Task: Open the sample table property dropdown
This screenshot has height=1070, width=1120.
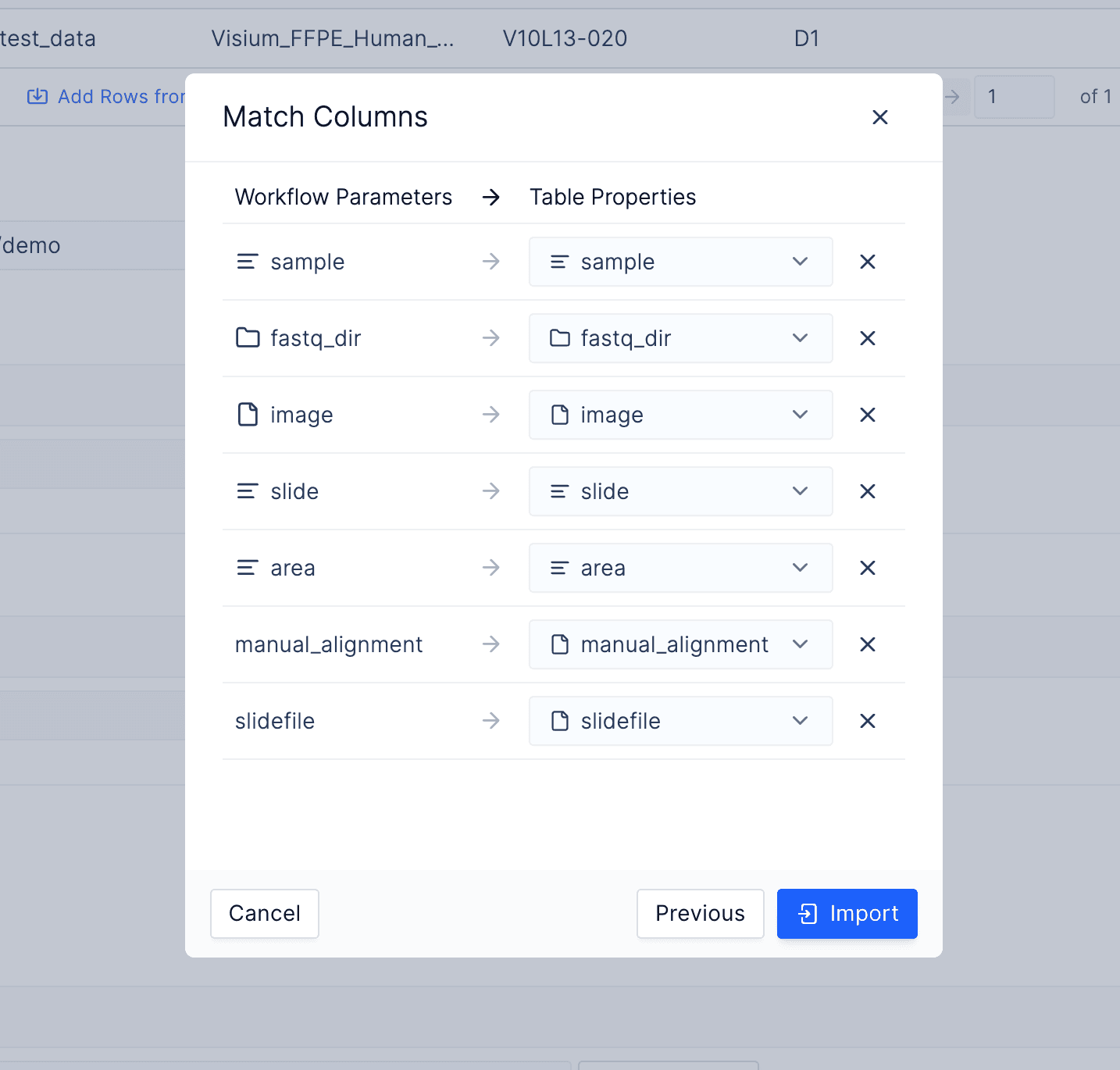Action: point(681,262)
